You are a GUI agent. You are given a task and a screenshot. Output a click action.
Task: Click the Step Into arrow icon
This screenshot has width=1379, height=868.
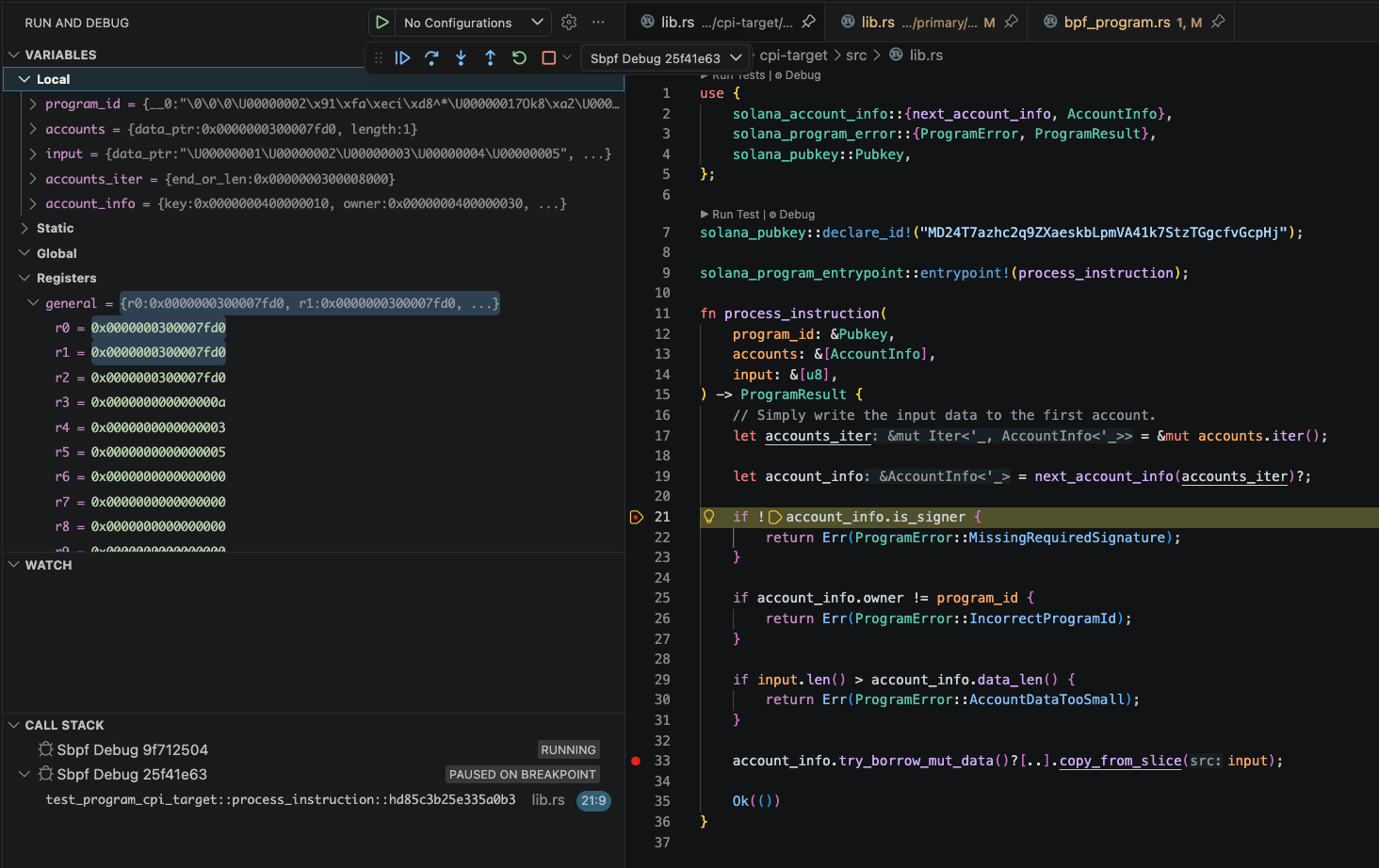tap(461, 57)
